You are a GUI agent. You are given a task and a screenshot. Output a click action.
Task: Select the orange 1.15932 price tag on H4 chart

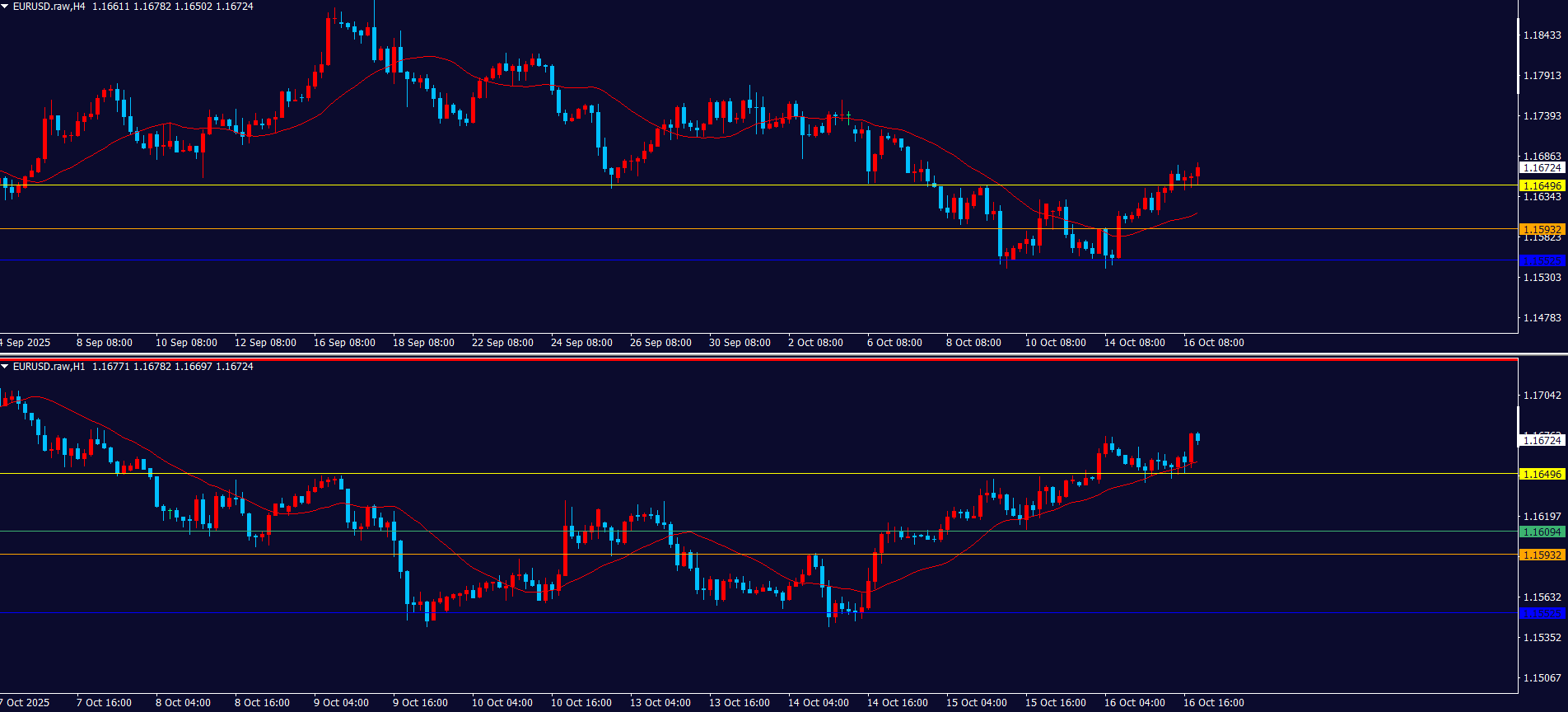[1542, 230]
